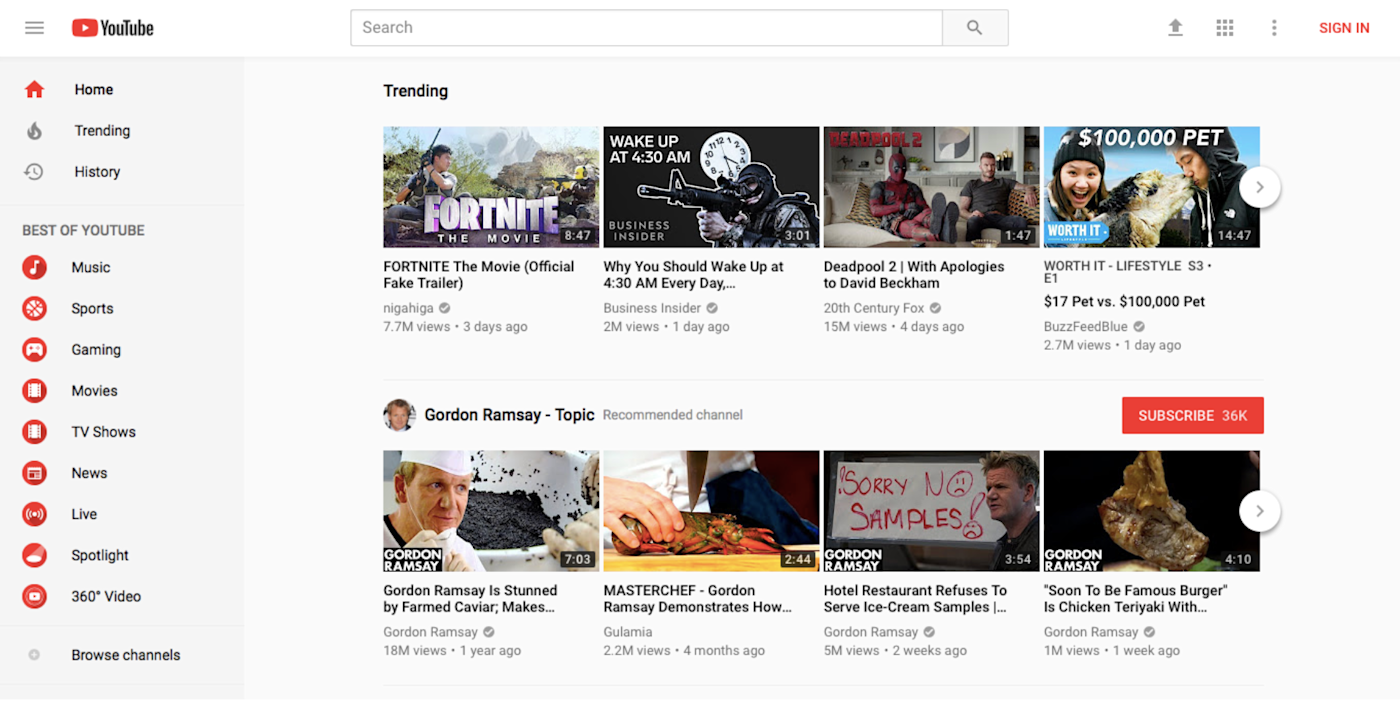
Task: Open title "Why You Should Wake Up at 4:30 AM"
Action: pos(693,275)
